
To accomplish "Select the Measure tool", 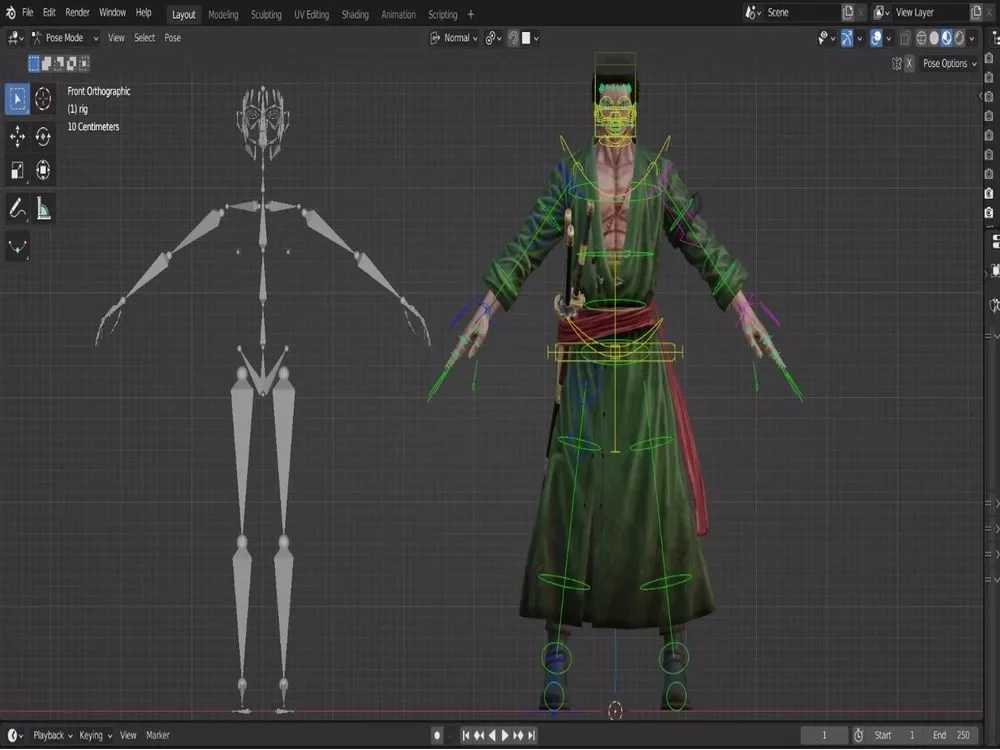I will pos(43,206).
